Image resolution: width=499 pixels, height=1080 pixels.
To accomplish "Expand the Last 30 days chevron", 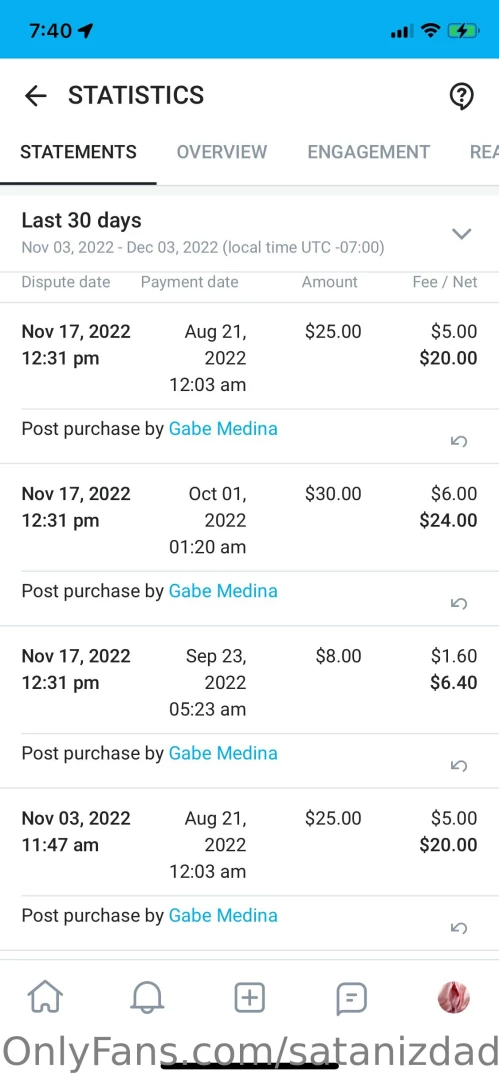I will point(461,233).
